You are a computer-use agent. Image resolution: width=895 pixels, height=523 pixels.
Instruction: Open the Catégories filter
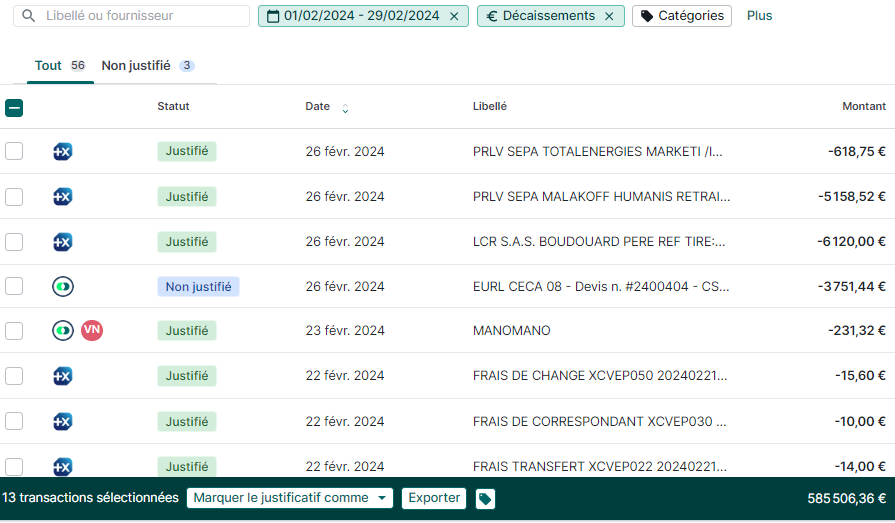(x=682, y=16)
